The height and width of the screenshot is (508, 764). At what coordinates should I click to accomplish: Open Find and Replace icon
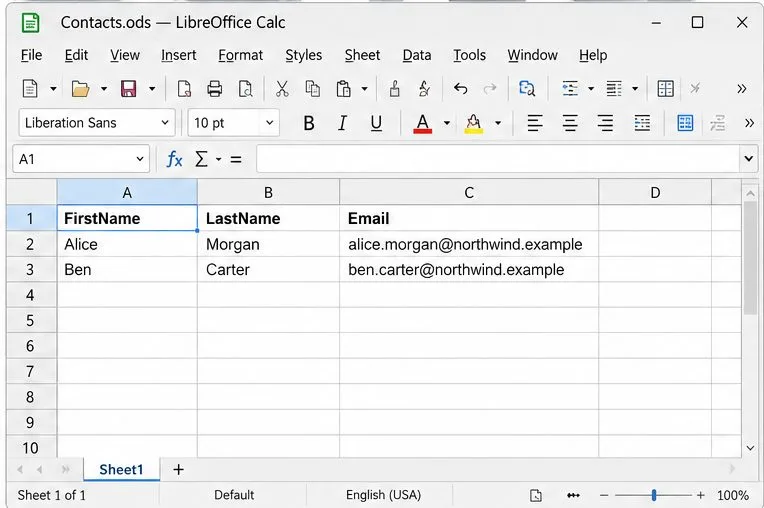pos(527,89)
